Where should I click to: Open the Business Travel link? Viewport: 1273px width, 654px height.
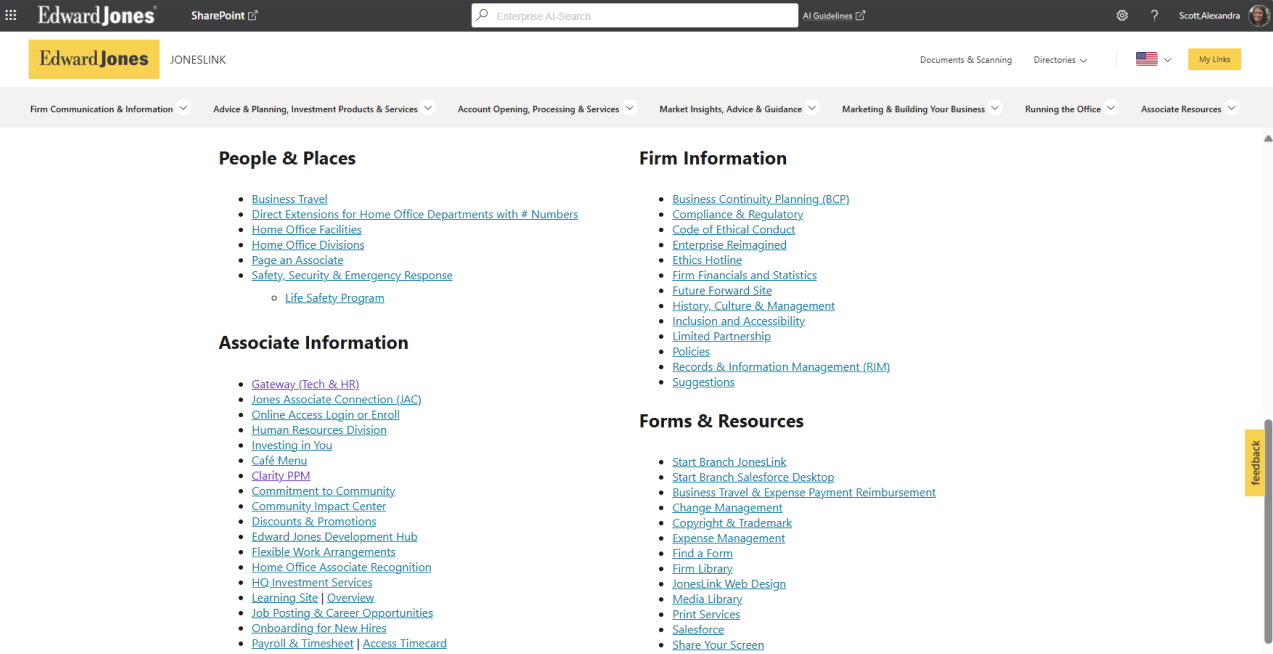coord(289,199)
